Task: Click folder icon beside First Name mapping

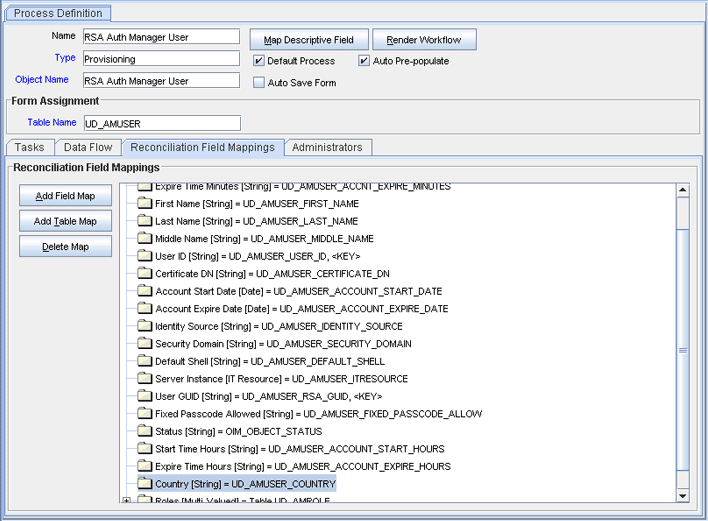Action: (144, 203)
